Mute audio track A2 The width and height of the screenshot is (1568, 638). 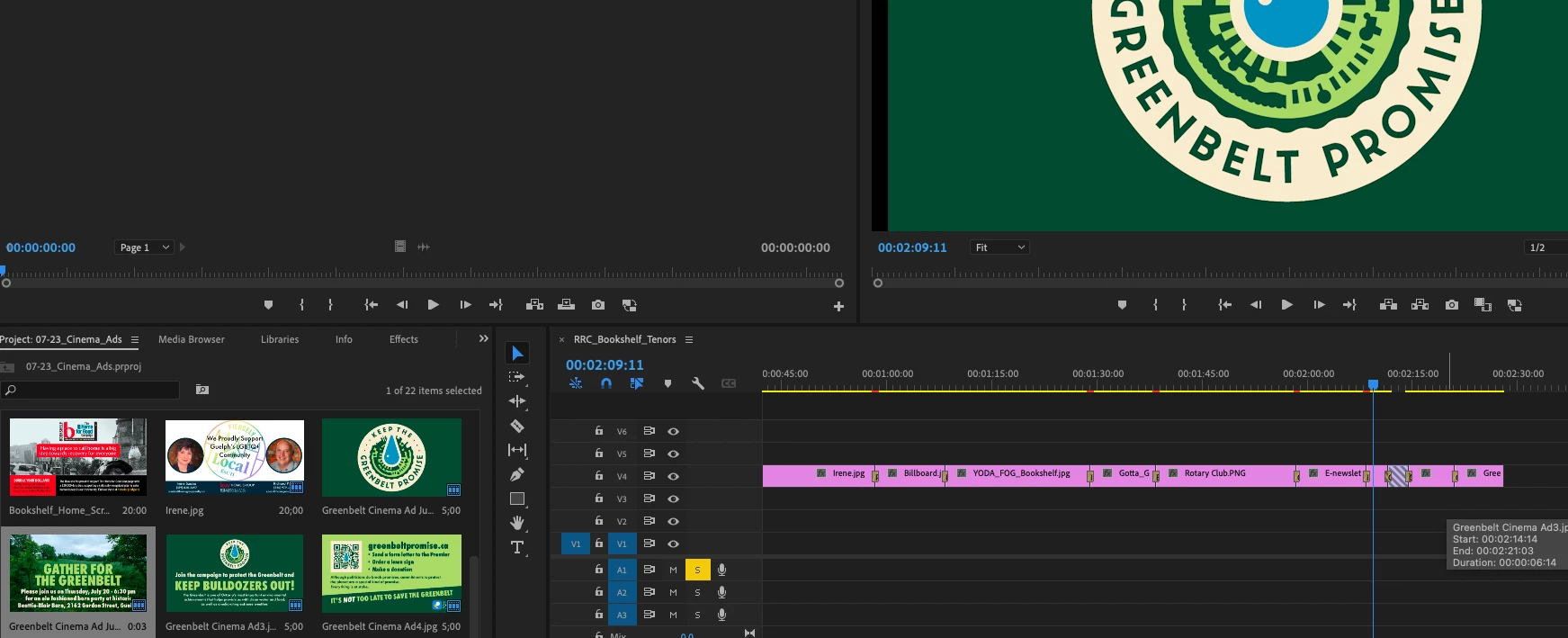coord(673,592)
